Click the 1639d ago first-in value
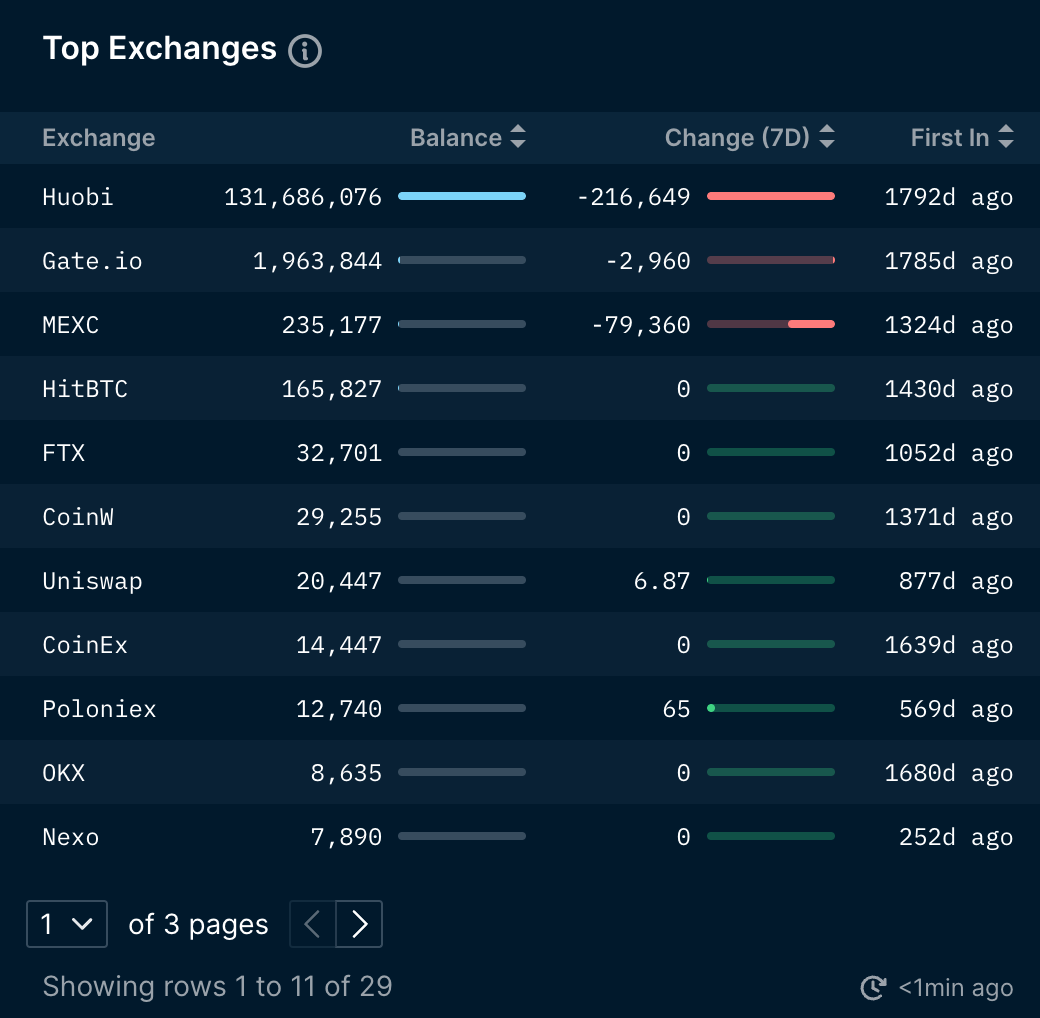1040x1018 pixels. pos(949,645)
